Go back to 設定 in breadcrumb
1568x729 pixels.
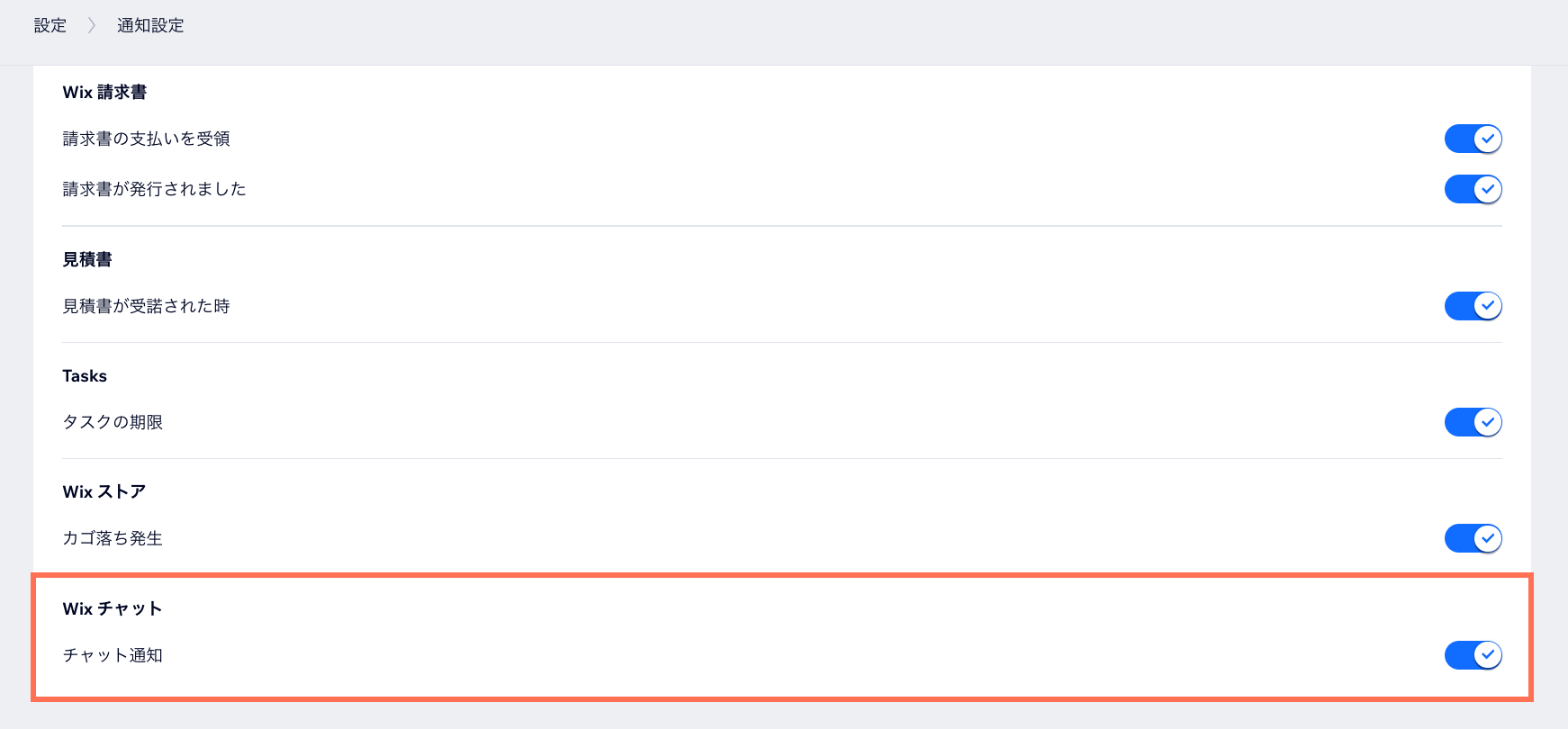(50, 25)
